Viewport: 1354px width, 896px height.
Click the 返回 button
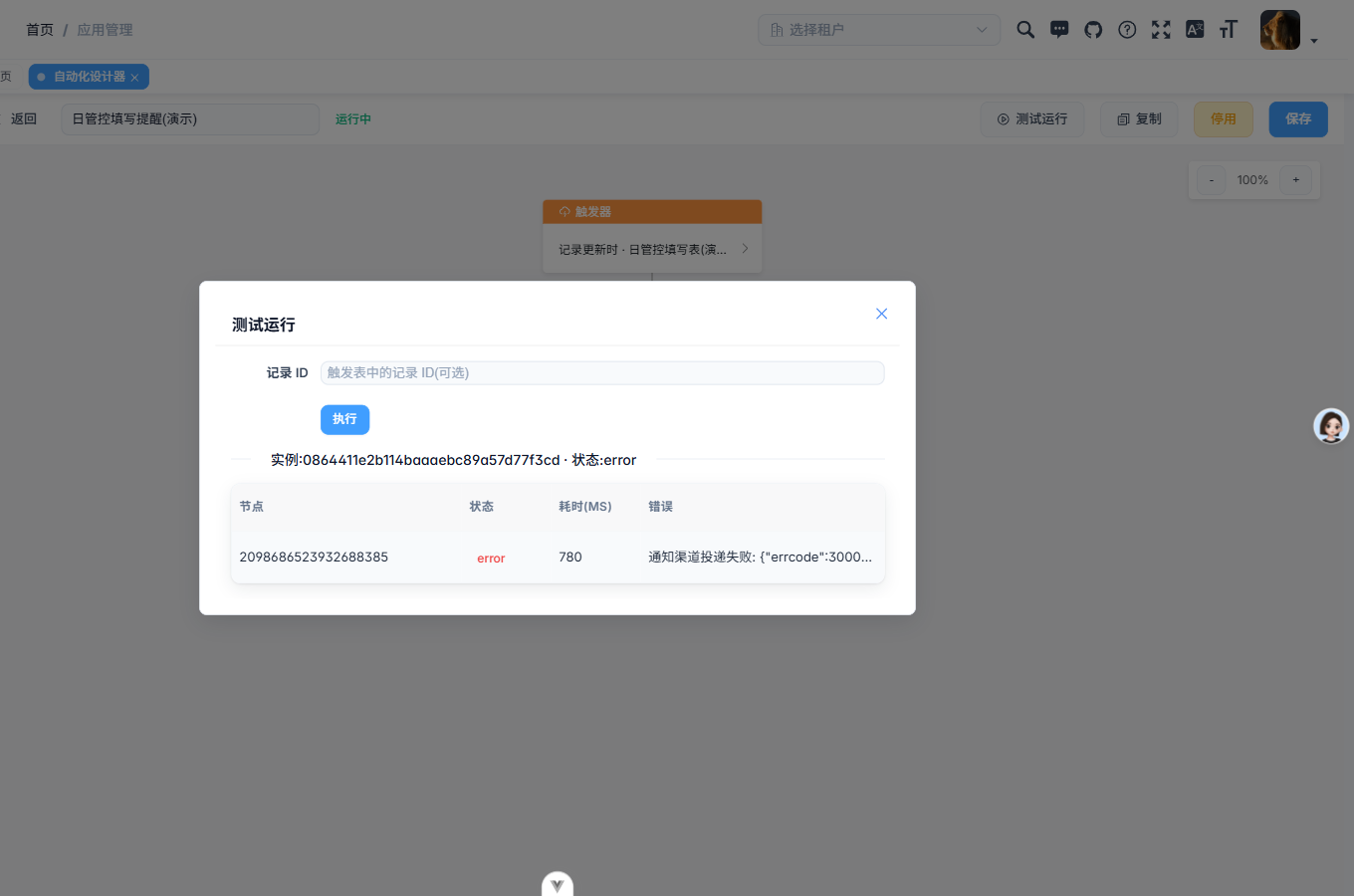coord(24,118)
